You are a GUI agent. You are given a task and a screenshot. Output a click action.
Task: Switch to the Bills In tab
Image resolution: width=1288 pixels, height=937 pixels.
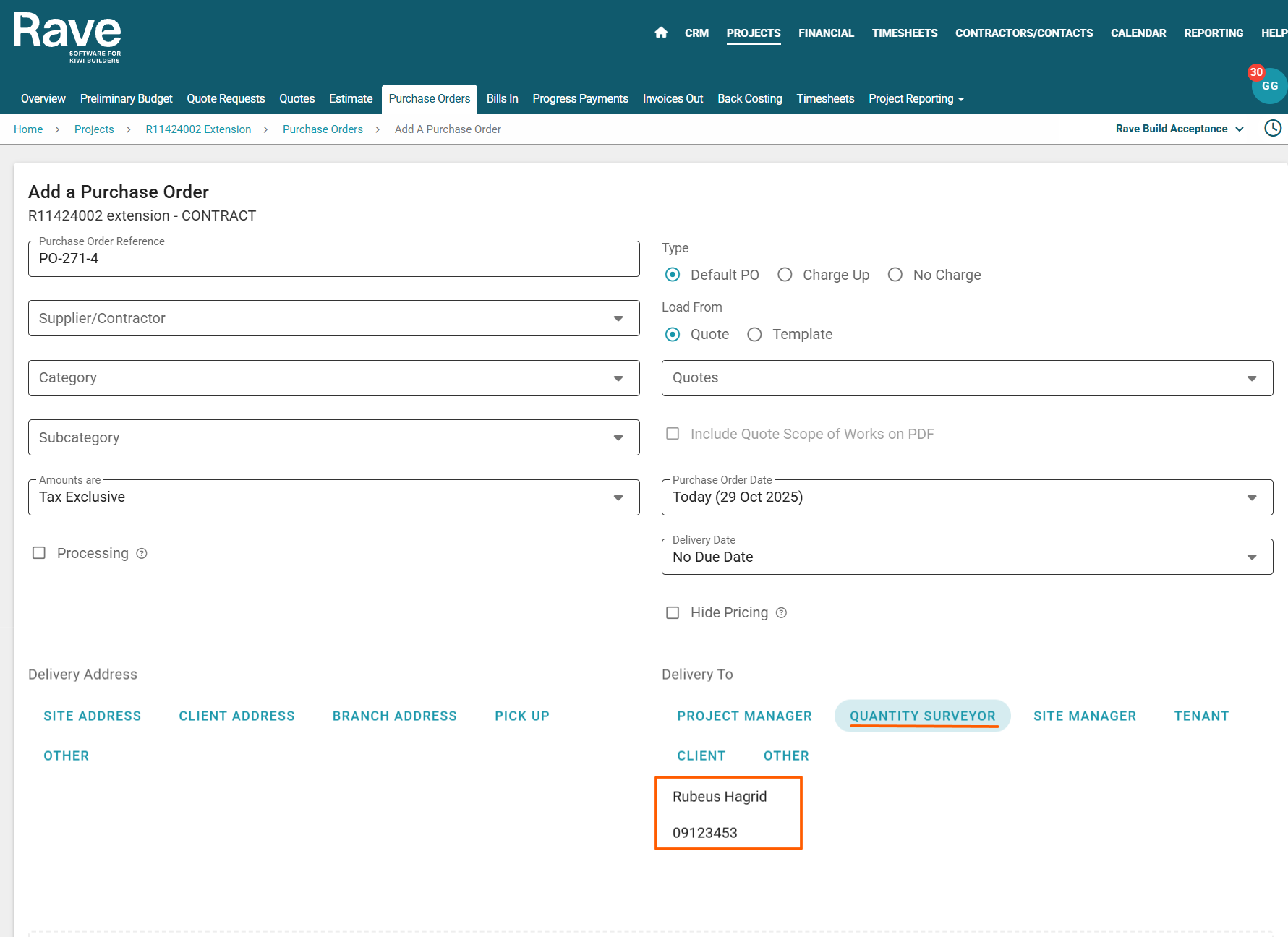(503, 99)
